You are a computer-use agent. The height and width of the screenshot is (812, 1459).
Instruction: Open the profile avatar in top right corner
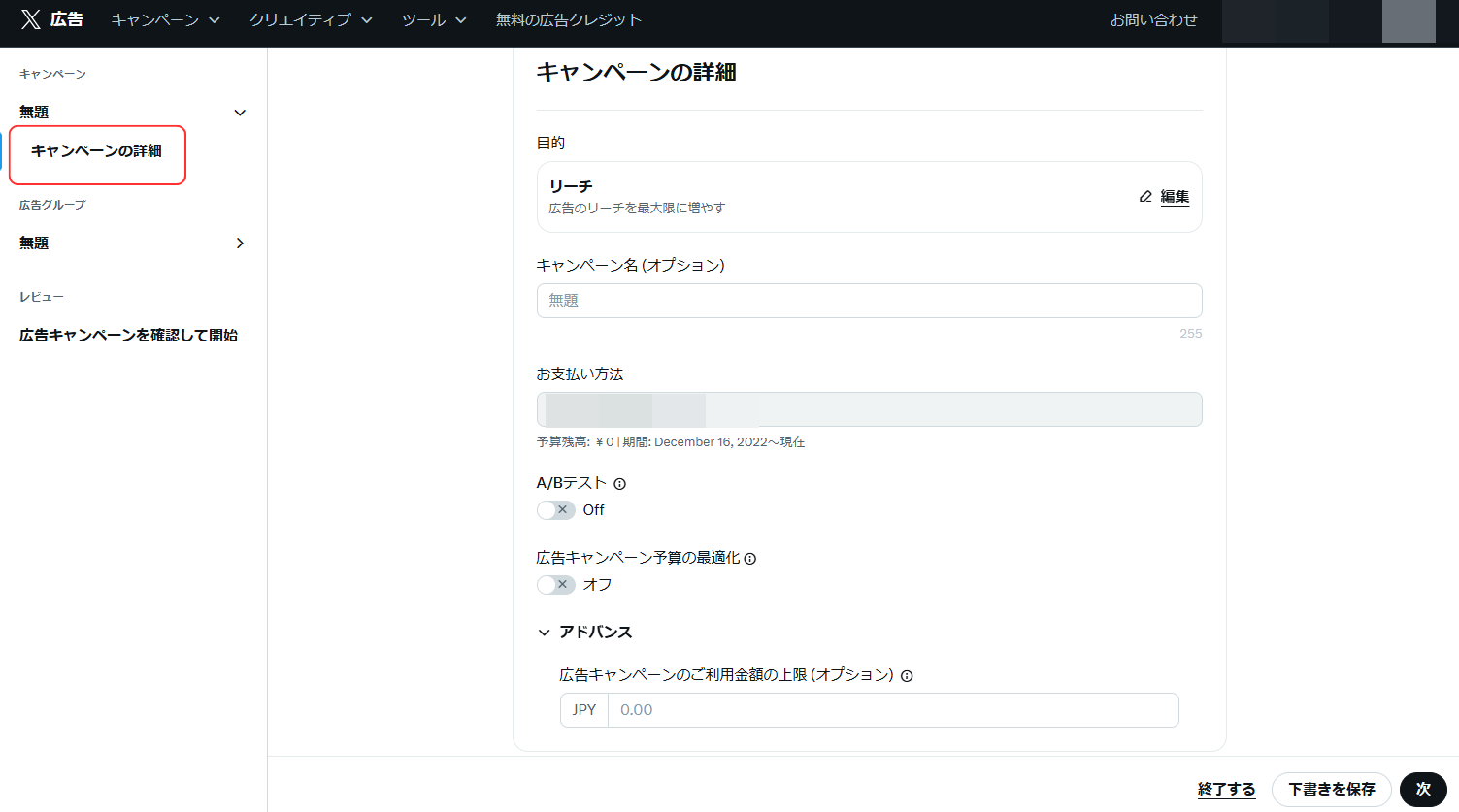(x=1408, y=20)
